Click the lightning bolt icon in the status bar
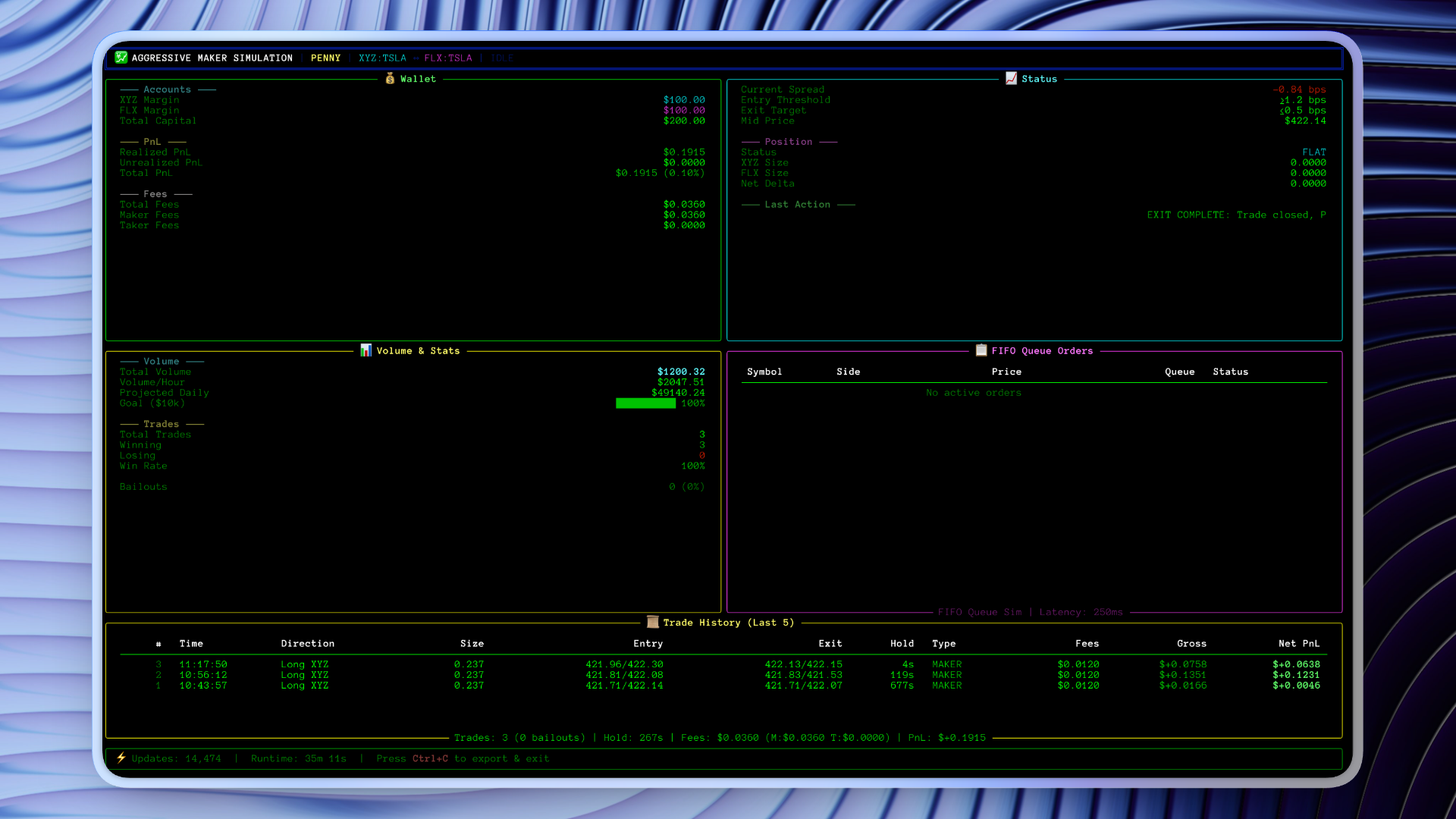This screenshot has height=819, width=1456. tap(122, 758)
